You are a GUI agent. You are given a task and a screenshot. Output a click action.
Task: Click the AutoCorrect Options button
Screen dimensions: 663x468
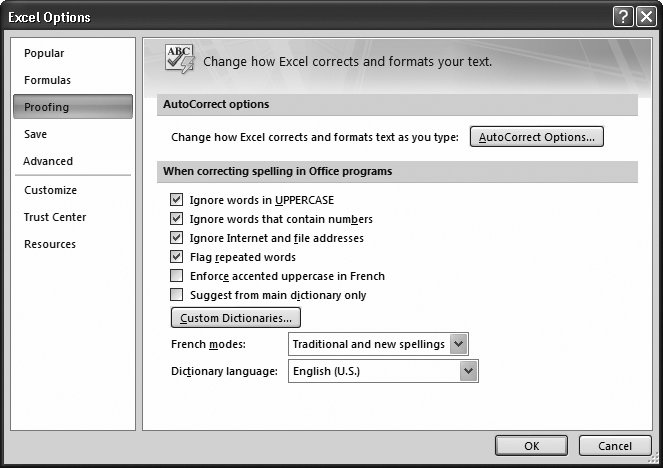[537, 137]
